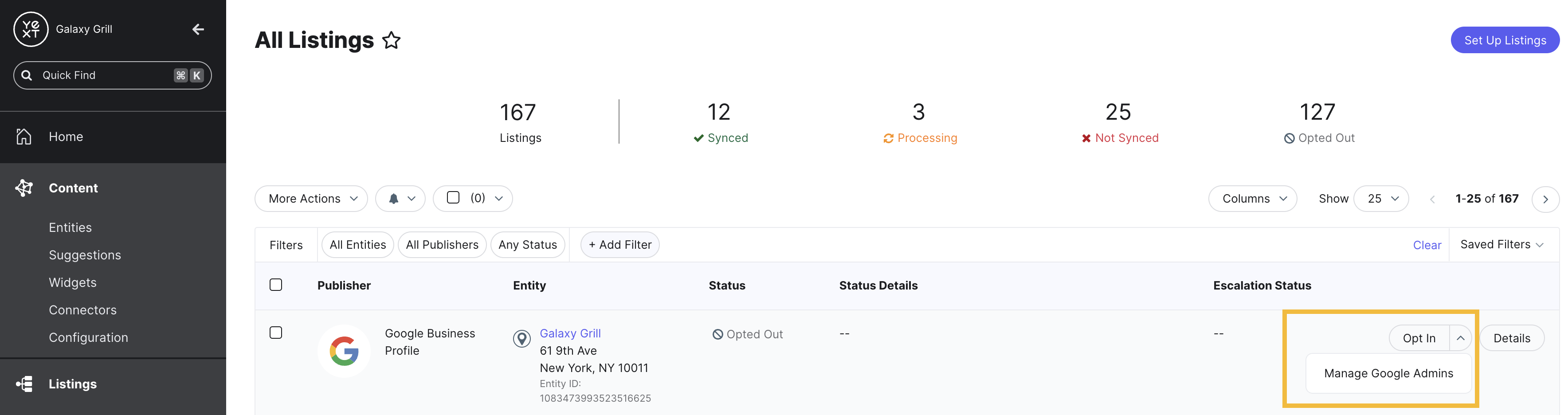Image resolution: width=1568 pixels, height=415 pixels.
Task: Click the Listings section icon
Action: coord(24,384)
